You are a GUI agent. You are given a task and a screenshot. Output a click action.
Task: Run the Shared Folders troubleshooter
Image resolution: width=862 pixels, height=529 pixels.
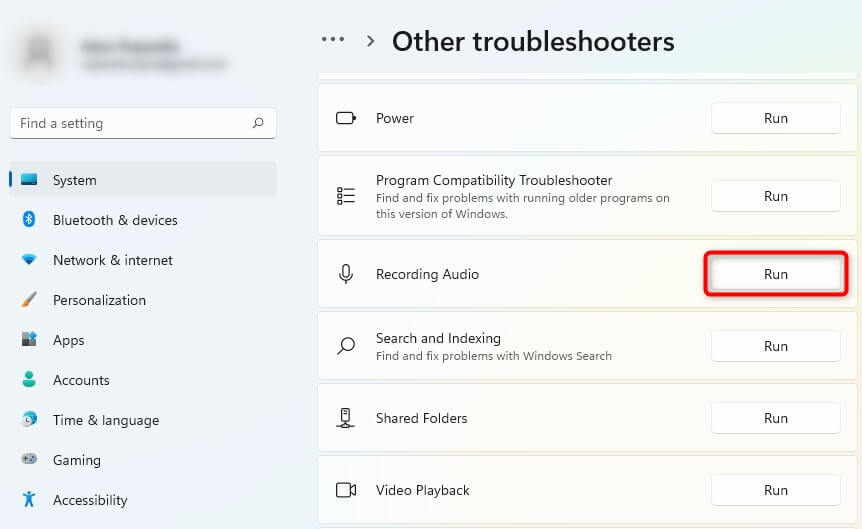click(x=775, y=418)
